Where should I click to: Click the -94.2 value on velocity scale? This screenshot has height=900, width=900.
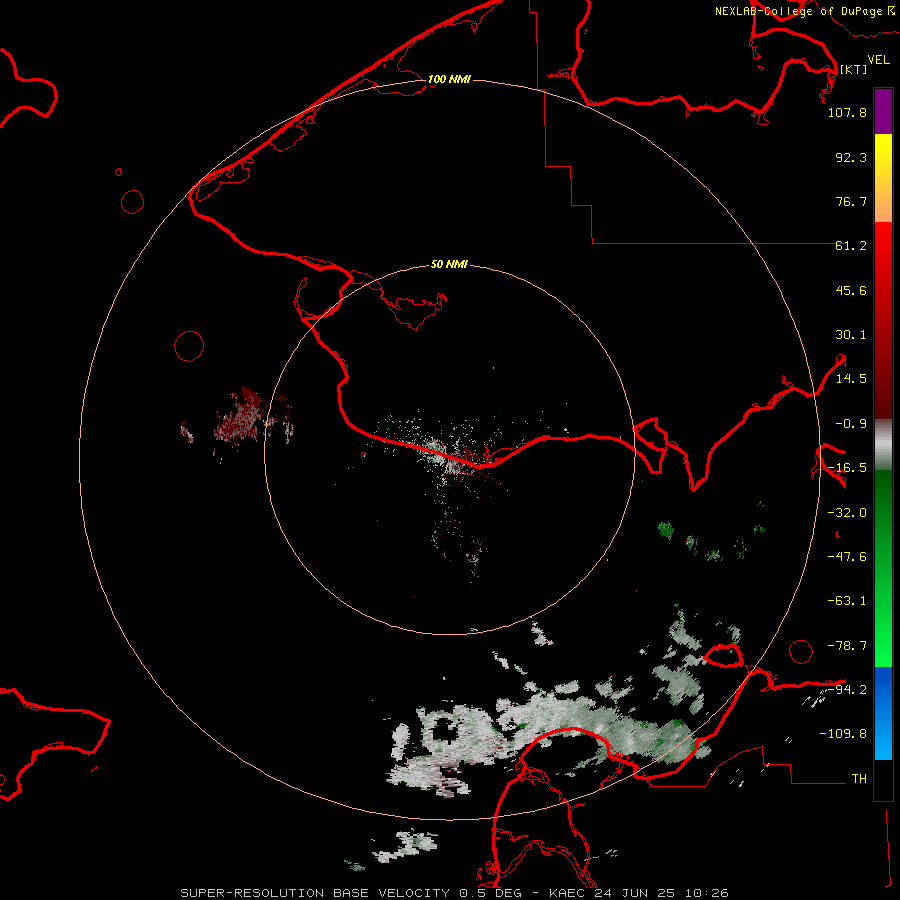847,689
